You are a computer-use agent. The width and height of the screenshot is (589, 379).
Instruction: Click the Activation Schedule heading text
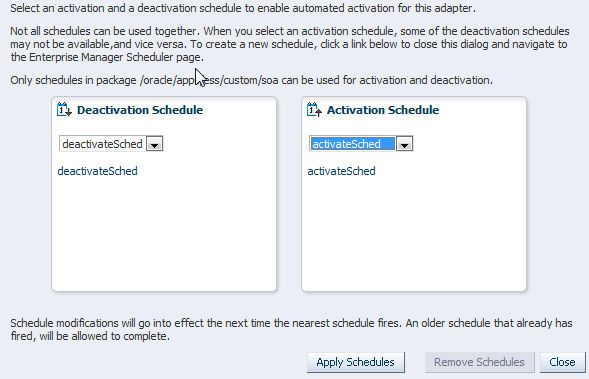pos(383,110)
